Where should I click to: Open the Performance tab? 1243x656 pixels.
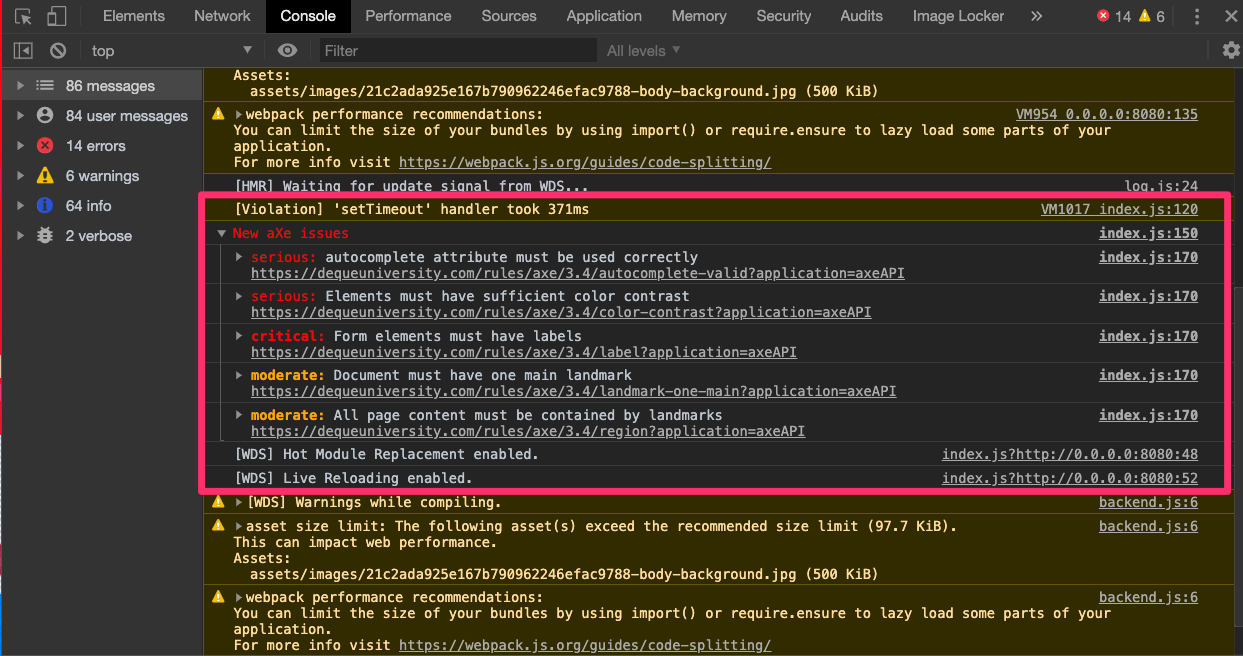[x=408, y=16]
